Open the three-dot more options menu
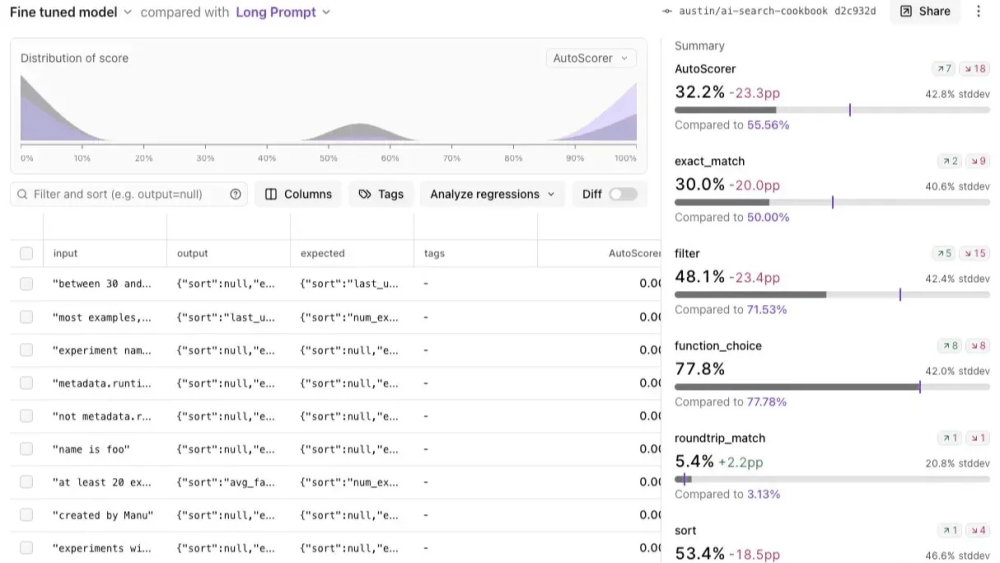The image size is (1000, 563). 978,11
